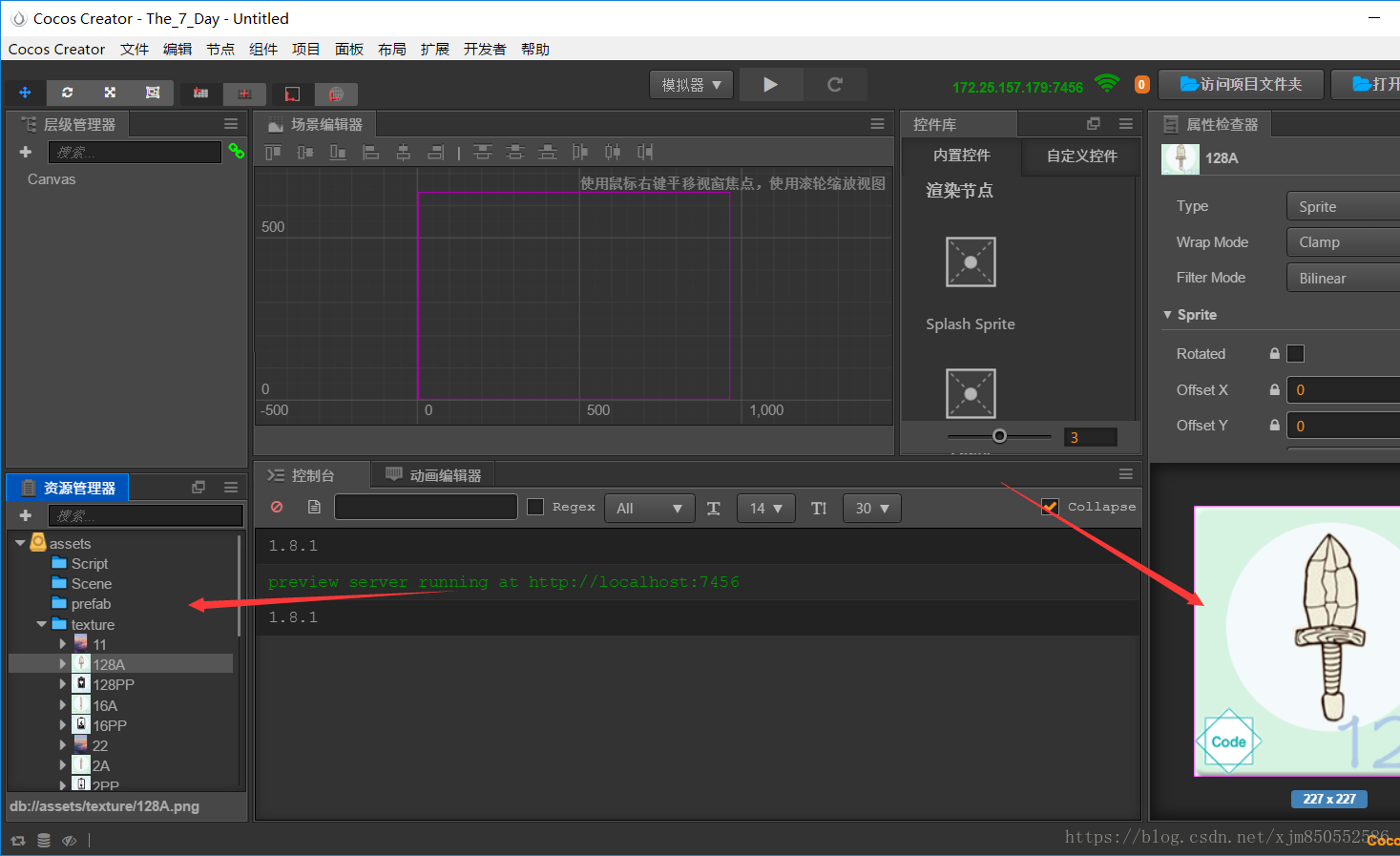Open the 帮助 menu
Image resolution: width=1400 pixels, height=856 pixels.
tap(535, 49)
